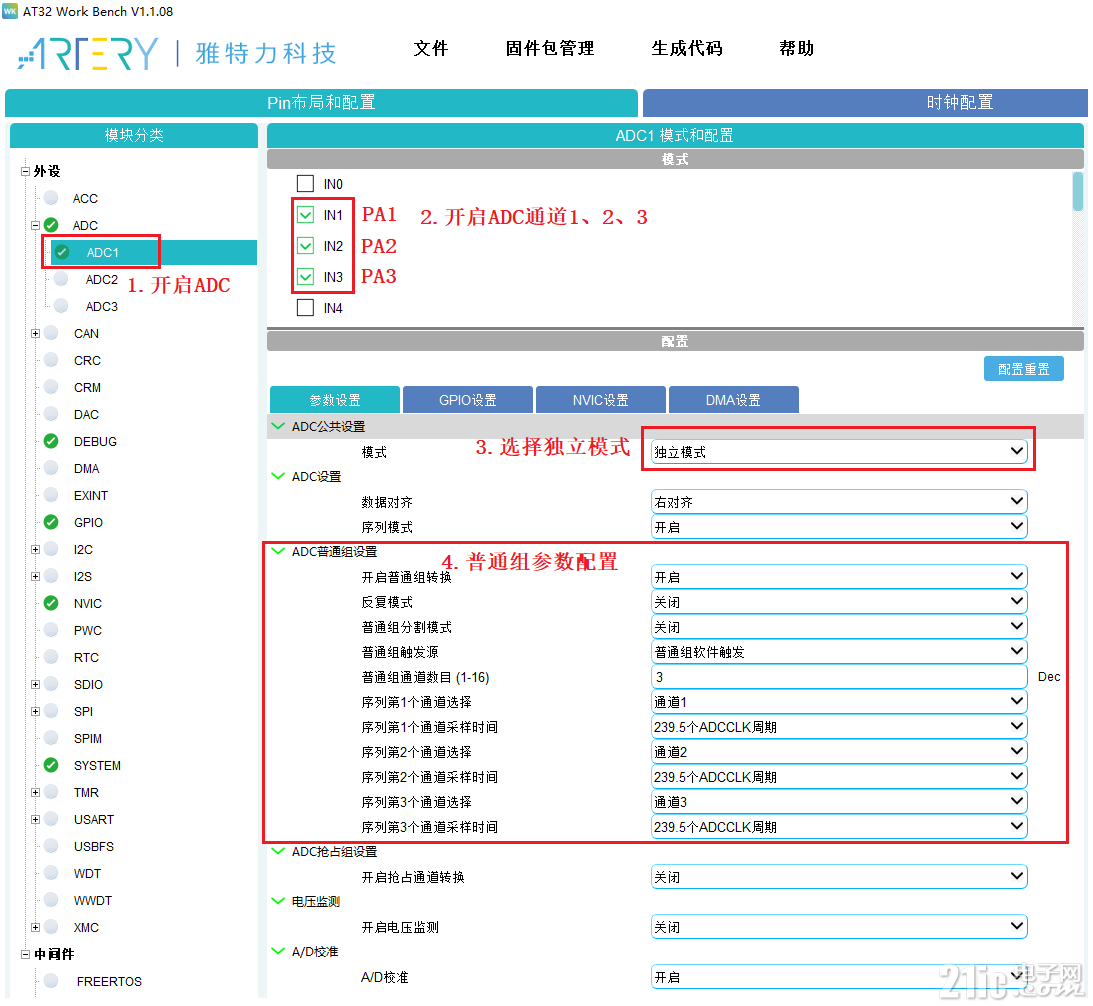Viewport: 1093px width, 1006px height.
Task: Click the ACC peripheral status circle
Action: [51, 198]
